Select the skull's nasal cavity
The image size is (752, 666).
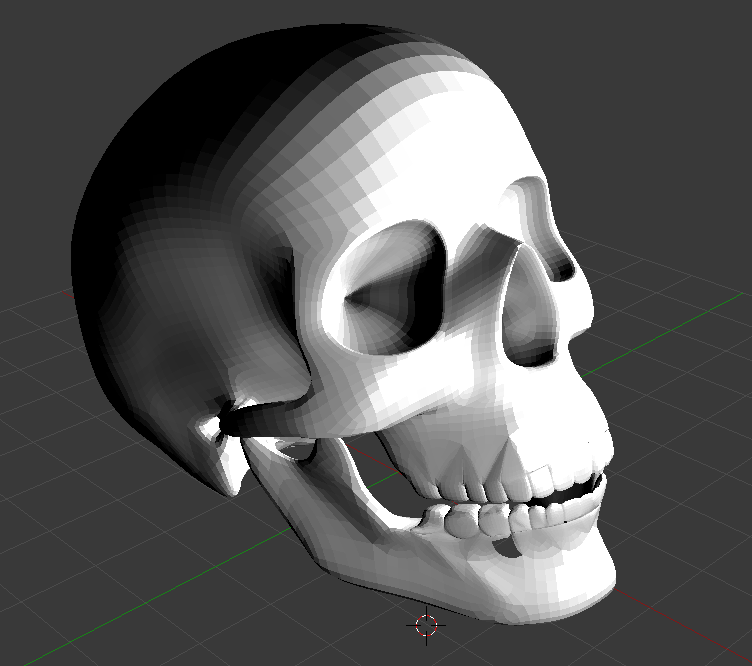point(530,307)
